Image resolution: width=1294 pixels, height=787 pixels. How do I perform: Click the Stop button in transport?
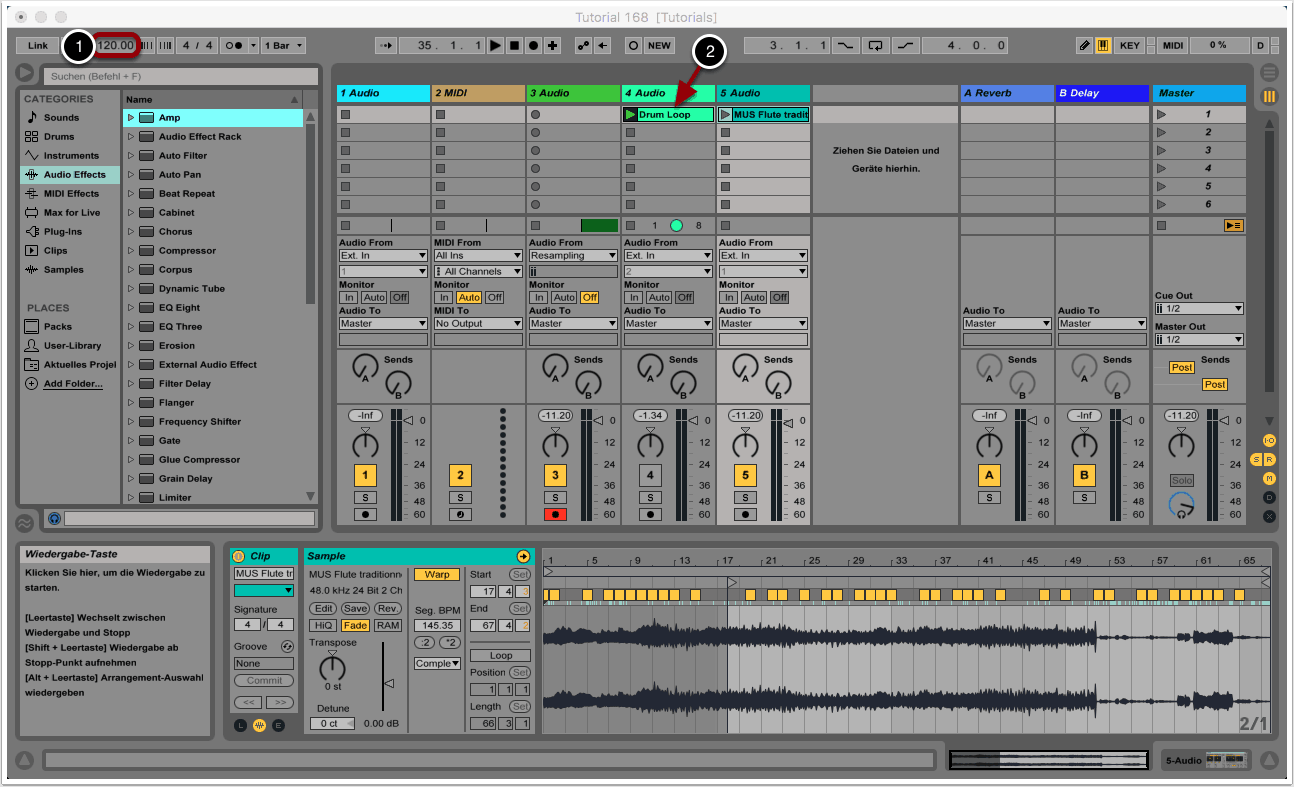point(514,46)
